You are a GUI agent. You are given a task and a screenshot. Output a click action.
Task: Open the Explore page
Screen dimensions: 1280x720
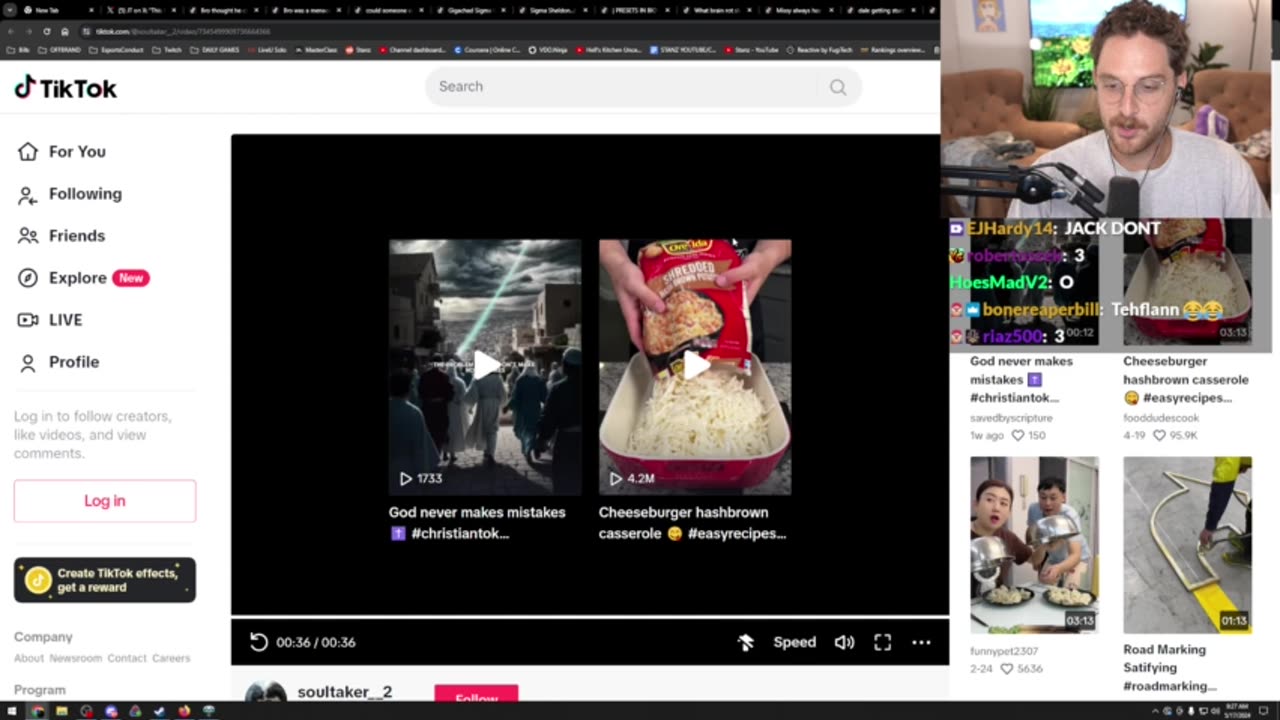[x=77, y=278]
